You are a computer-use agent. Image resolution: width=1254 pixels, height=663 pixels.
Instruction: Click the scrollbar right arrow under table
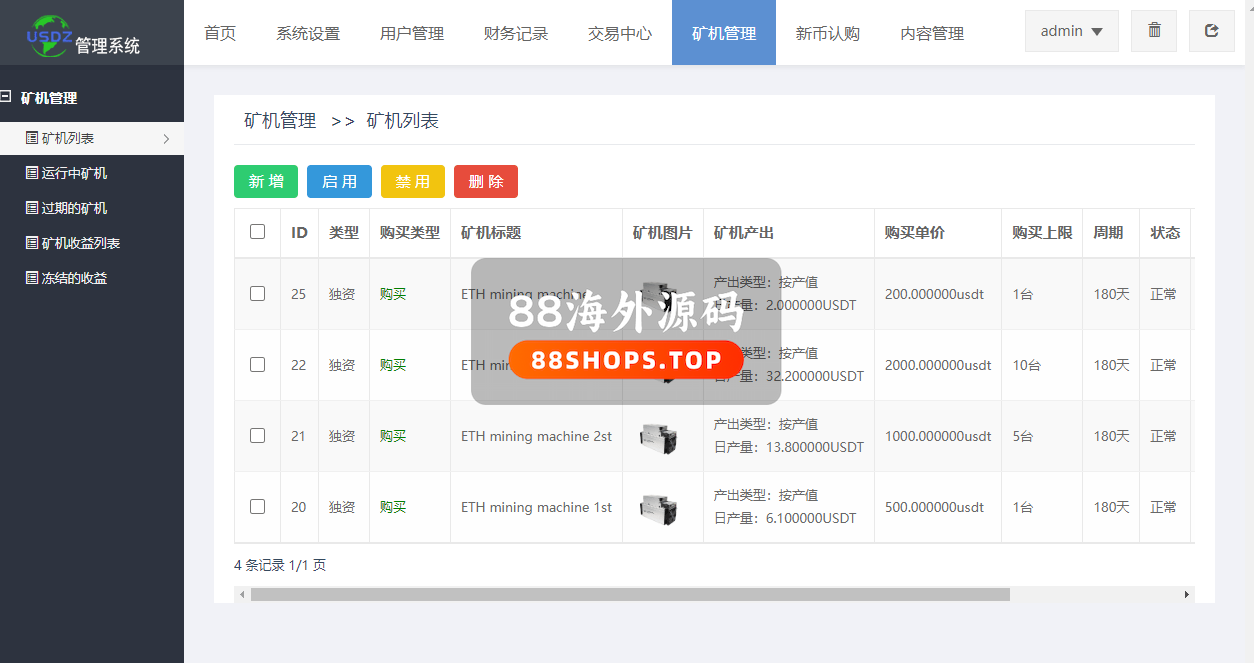(1187, 594)
